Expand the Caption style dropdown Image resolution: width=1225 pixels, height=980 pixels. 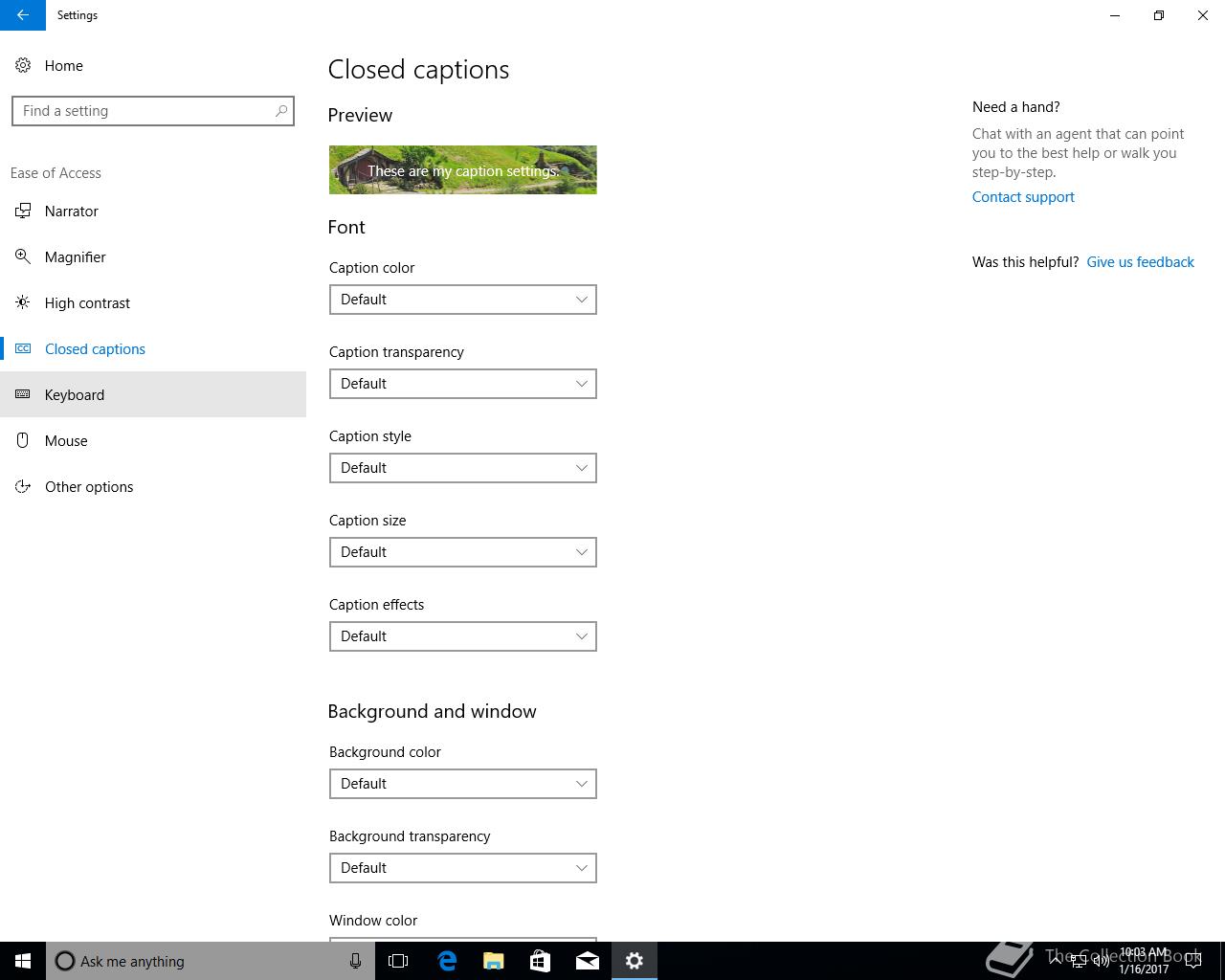click(463, 468)
